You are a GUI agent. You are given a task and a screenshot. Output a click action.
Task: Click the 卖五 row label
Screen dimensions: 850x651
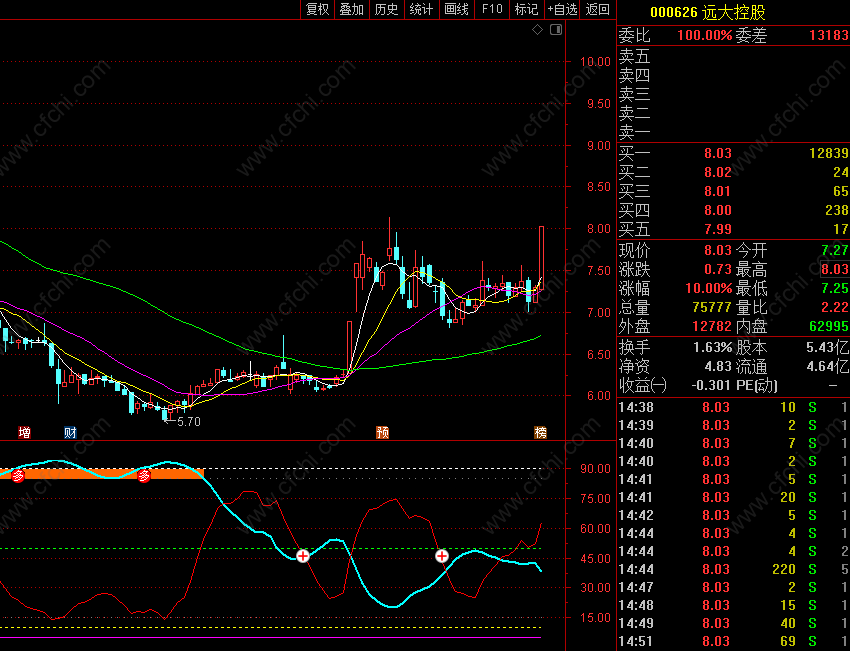click(x=634, y=56)
